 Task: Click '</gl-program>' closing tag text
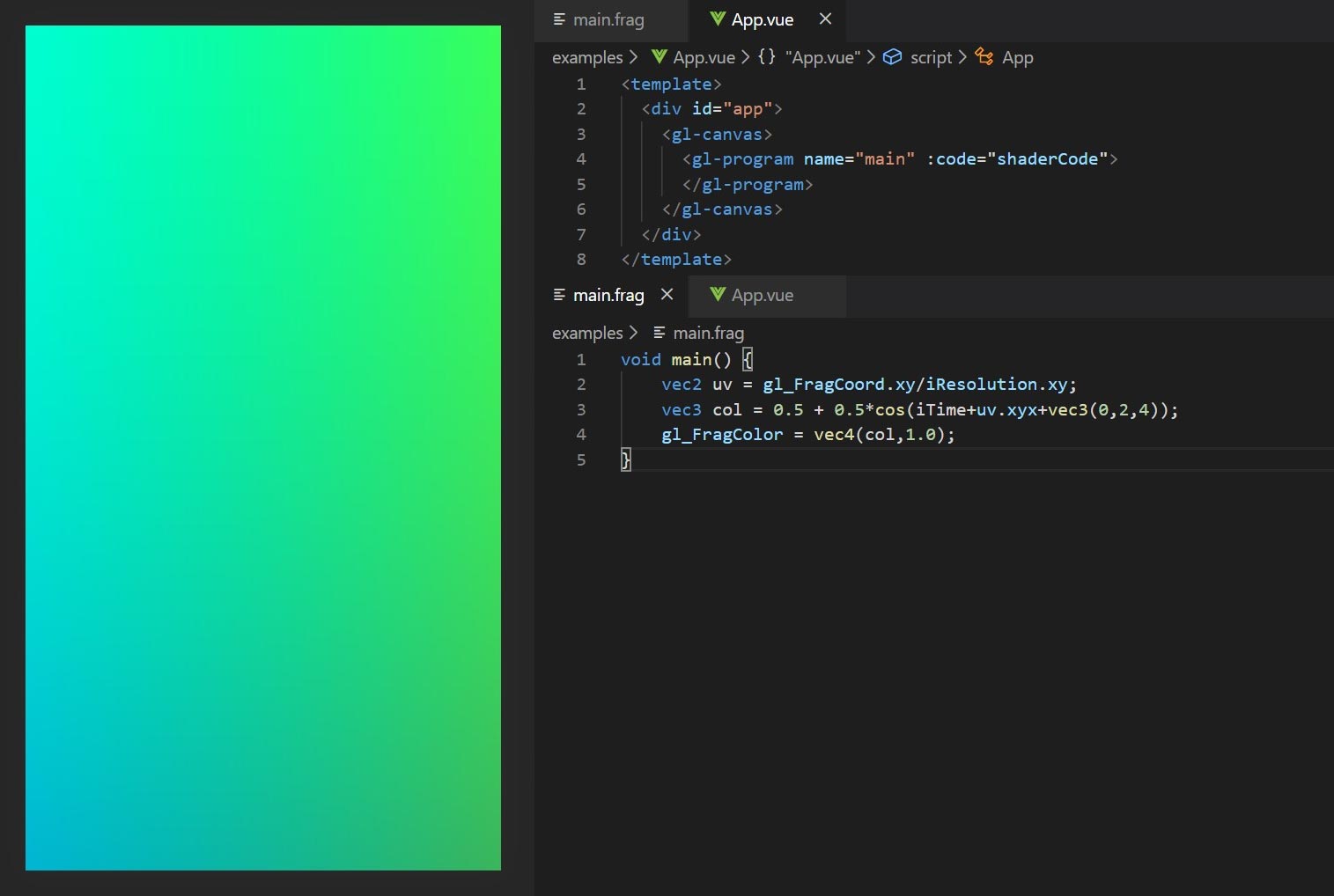(x=748, y=184)
